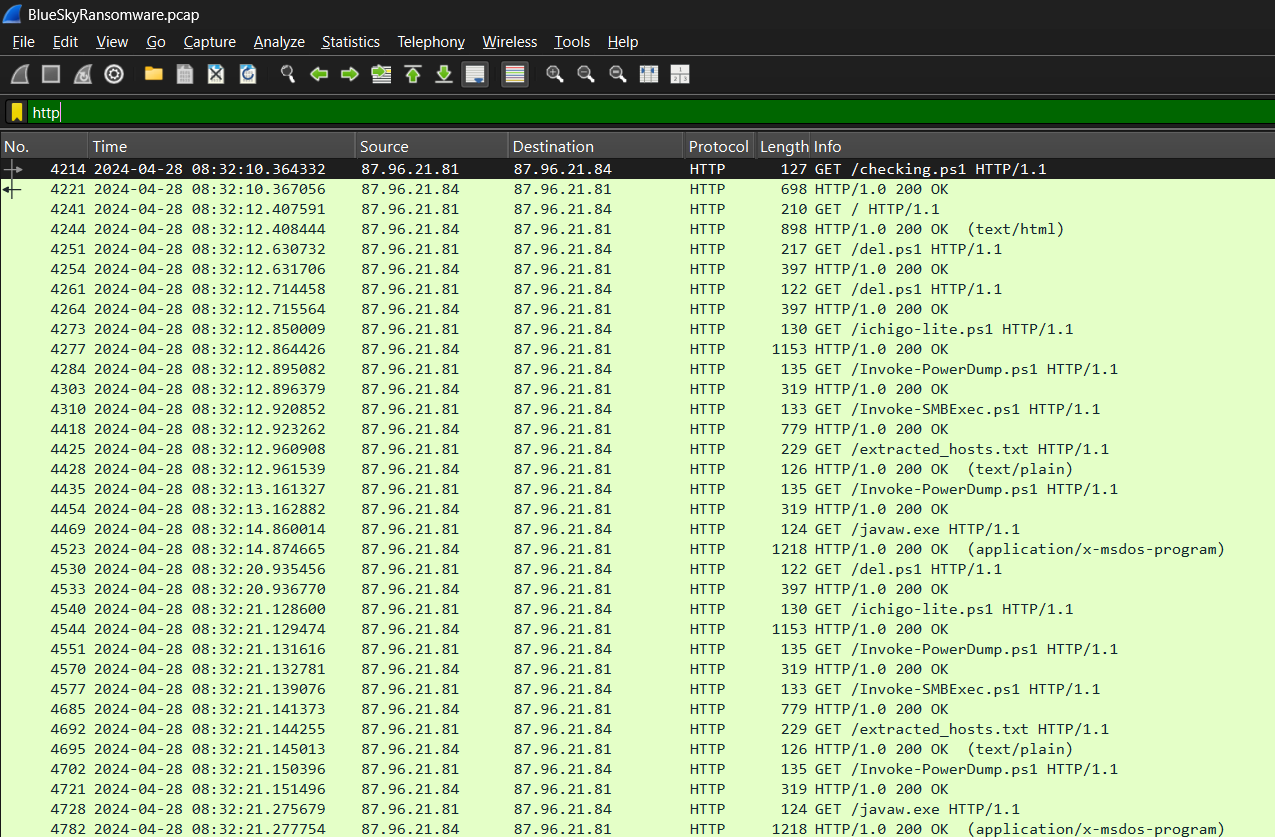Select packet 4692 GET /extracted_hosts.txt
Image resolution: width=1275 pixels, height=837 pixels.
[637, 729]
